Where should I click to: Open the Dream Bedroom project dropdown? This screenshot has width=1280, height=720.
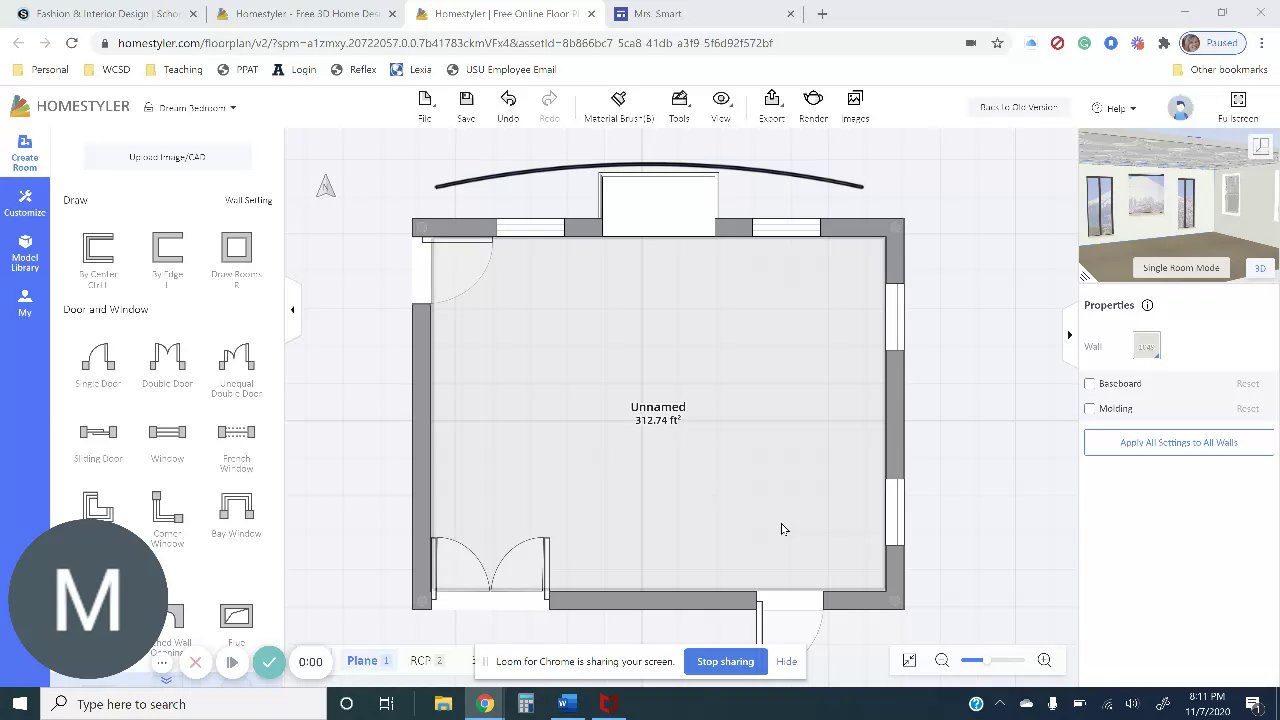190,108
